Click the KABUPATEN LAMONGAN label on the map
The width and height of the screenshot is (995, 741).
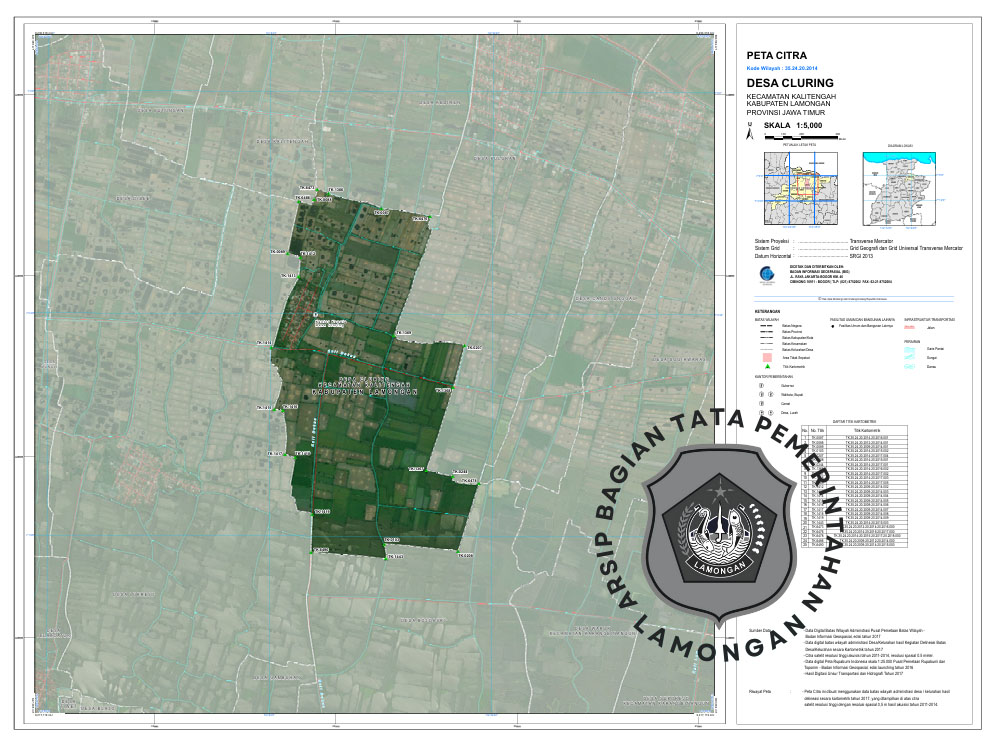tap(362, 394)
